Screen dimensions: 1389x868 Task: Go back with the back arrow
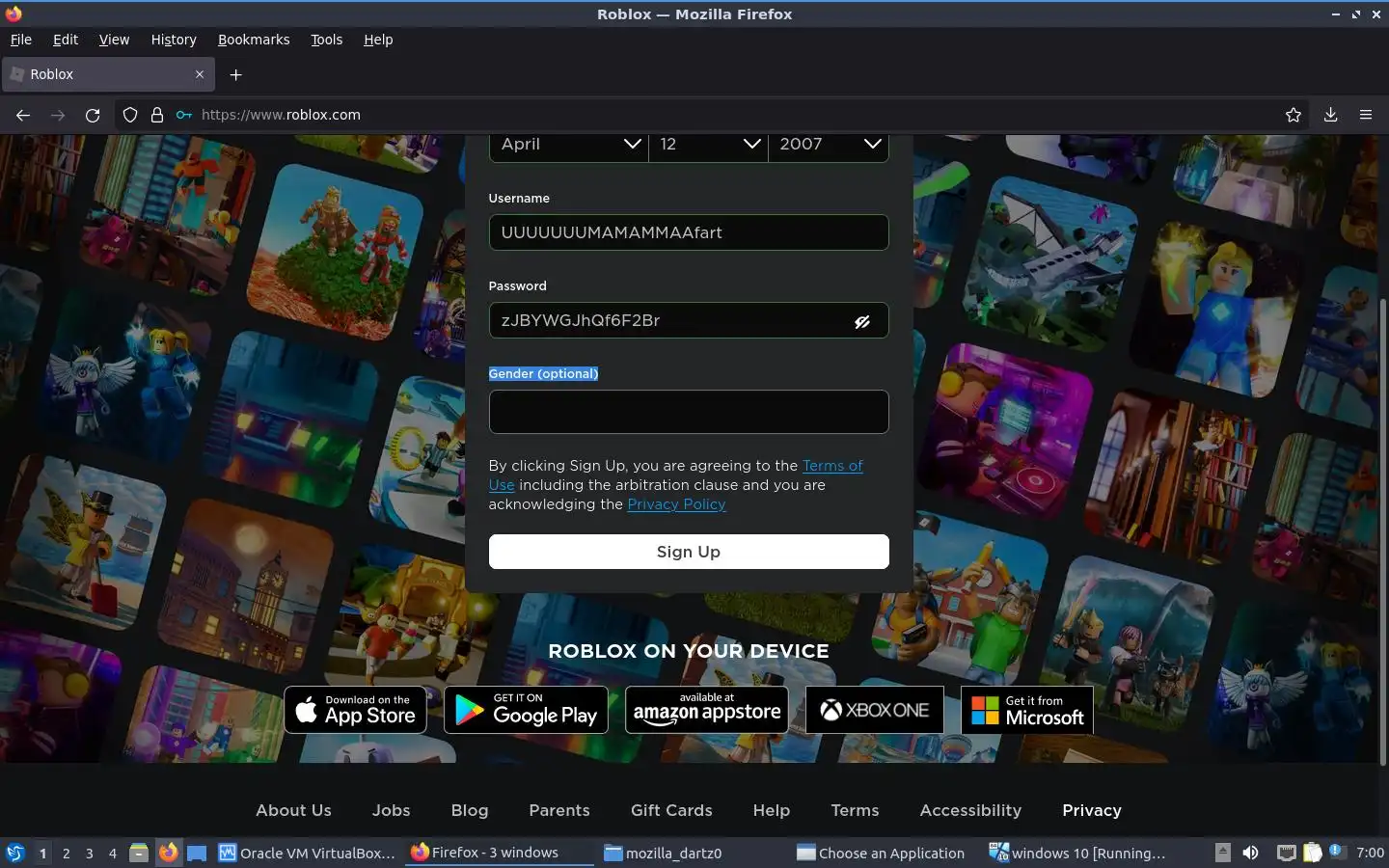coord(23,115)
